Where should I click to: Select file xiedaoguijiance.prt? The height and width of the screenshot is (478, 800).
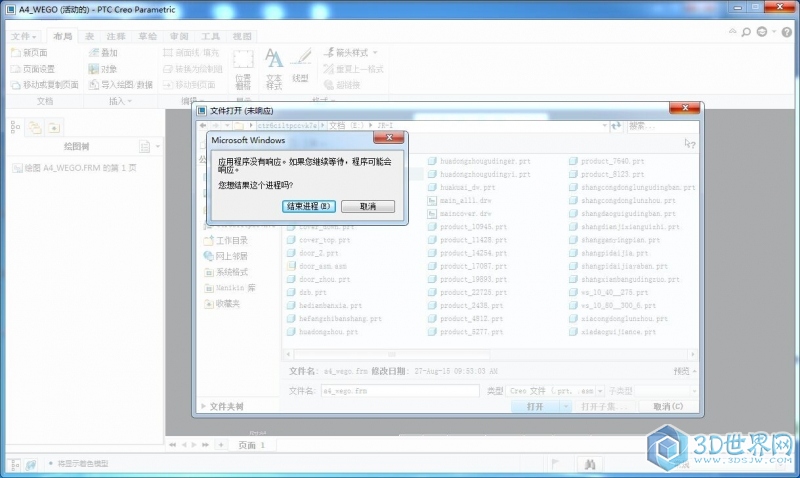tap(612, 332)
